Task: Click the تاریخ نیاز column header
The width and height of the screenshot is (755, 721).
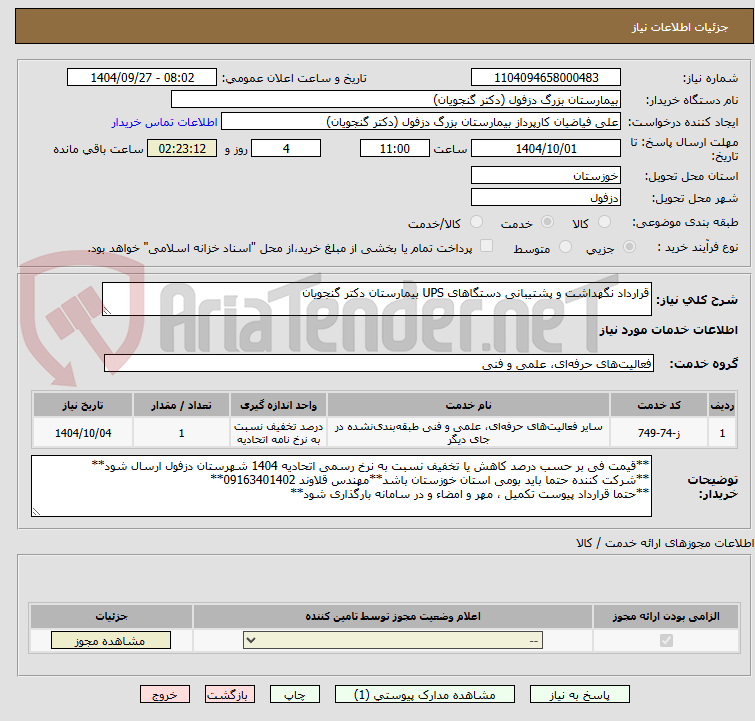Action: [x=83, y=405]
